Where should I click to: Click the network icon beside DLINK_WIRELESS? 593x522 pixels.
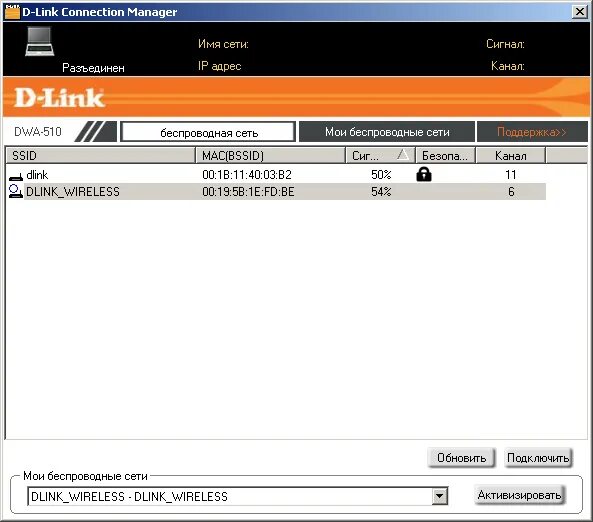click(x=16, y=191)
